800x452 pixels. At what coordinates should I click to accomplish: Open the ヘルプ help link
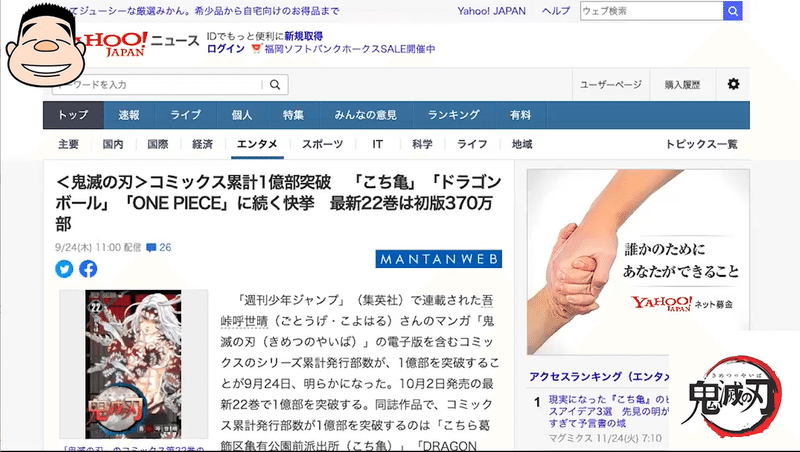tap(556, 11)
